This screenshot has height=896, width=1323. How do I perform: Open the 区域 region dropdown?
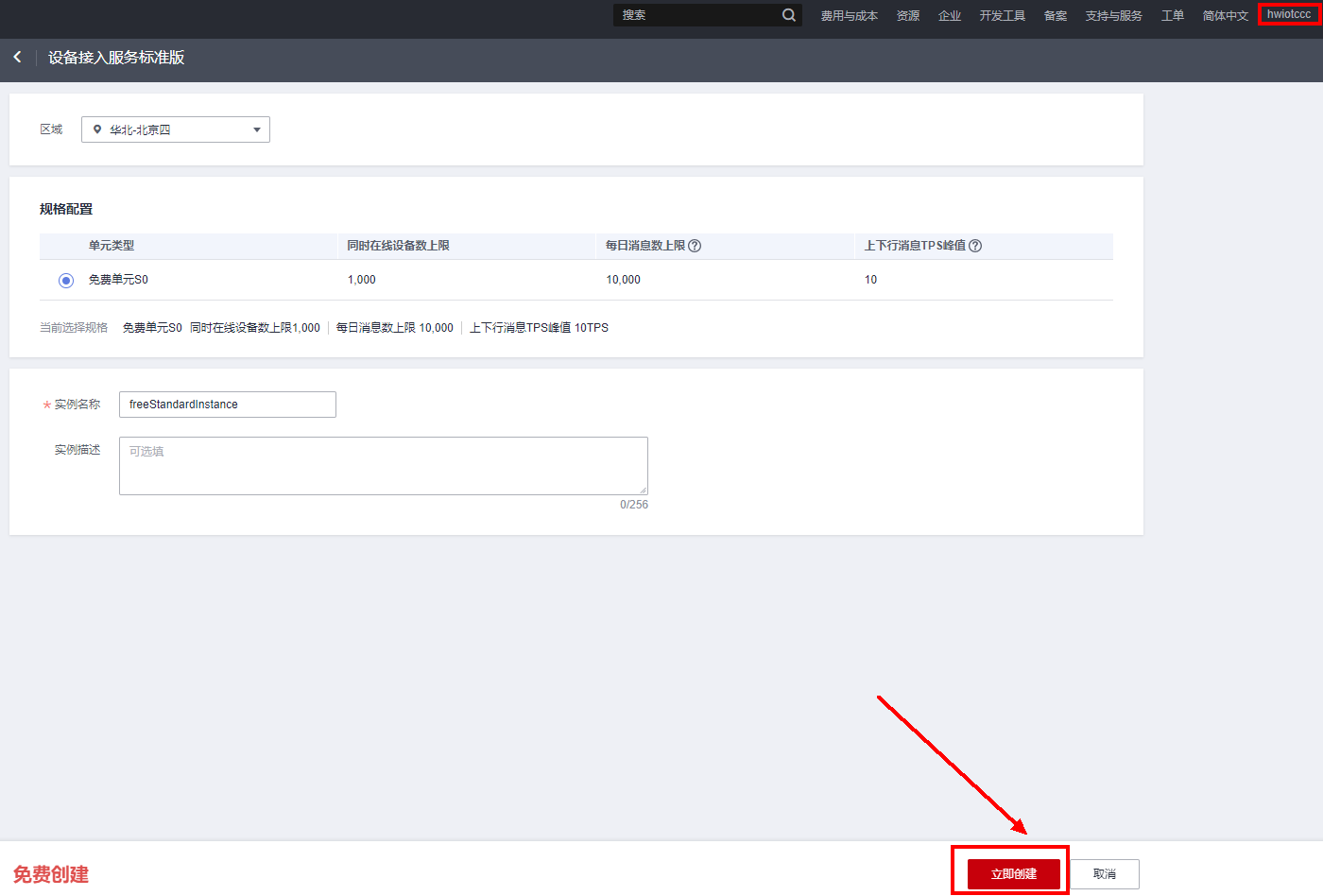tap(176, 129)
